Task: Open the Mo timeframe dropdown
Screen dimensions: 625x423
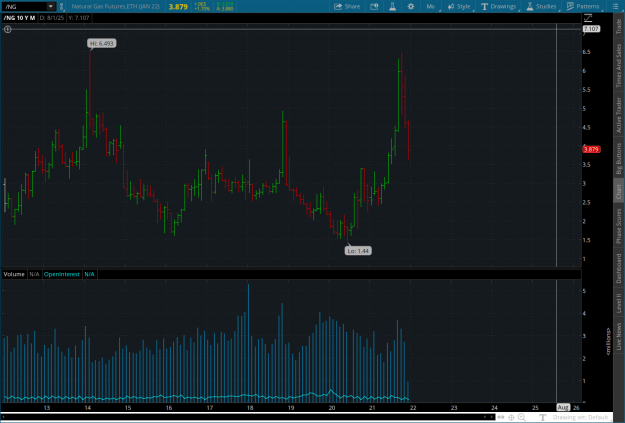Action: [x=431, y=6]
